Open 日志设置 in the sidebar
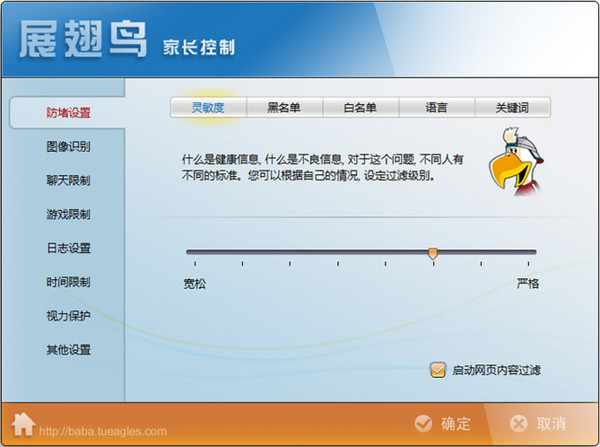The width and height of the screenshot is (600, 447). 68,248
